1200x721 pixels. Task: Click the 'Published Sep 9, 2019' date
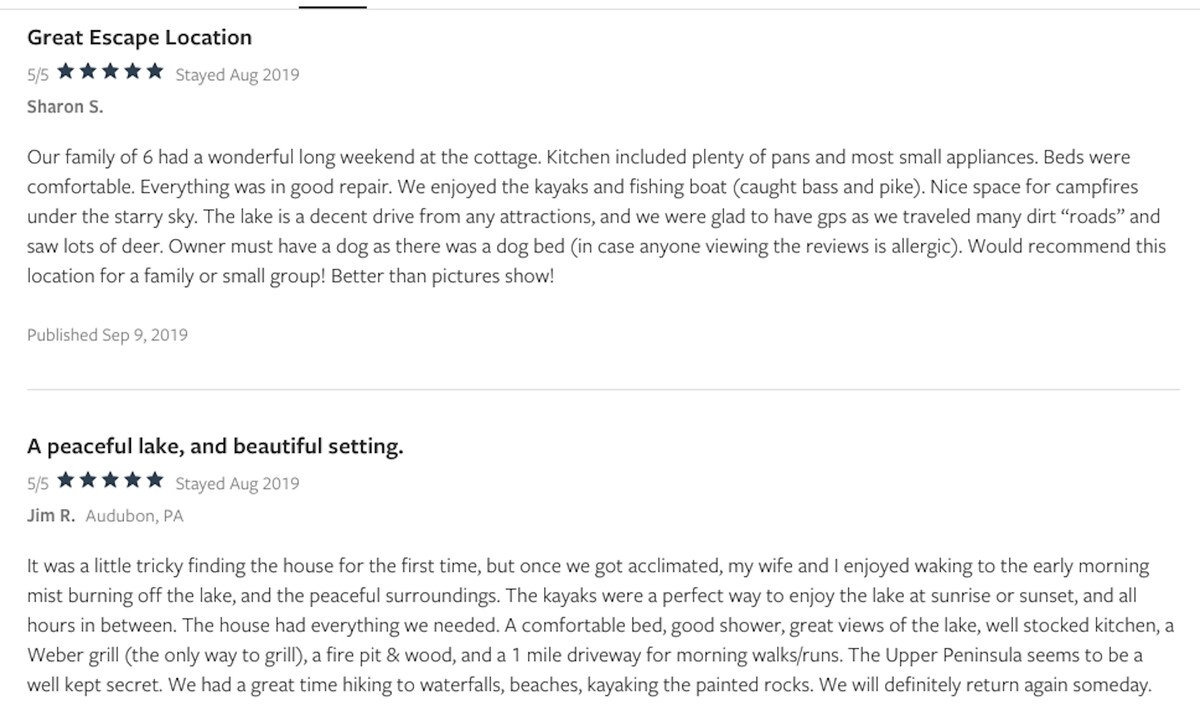(x=107, y=335)
